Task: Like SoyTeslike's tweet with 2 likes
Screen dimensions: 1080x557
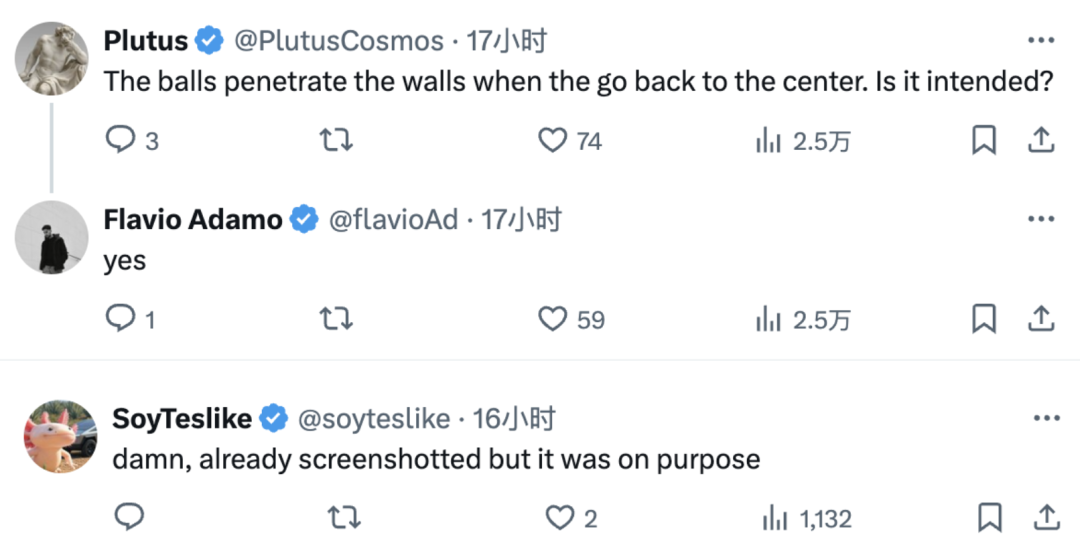Action: tap(560, 517)
